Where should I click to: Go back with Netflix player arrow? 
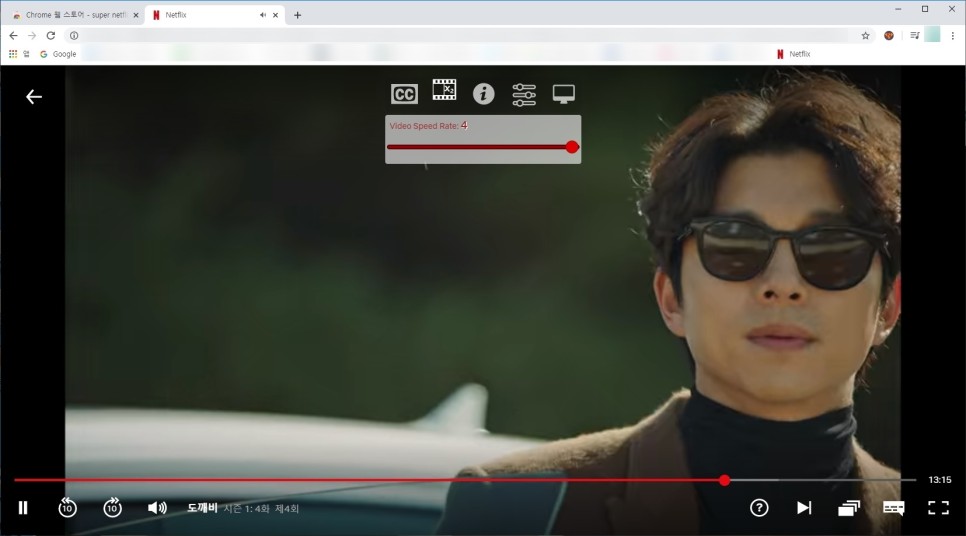coord(34,97)
